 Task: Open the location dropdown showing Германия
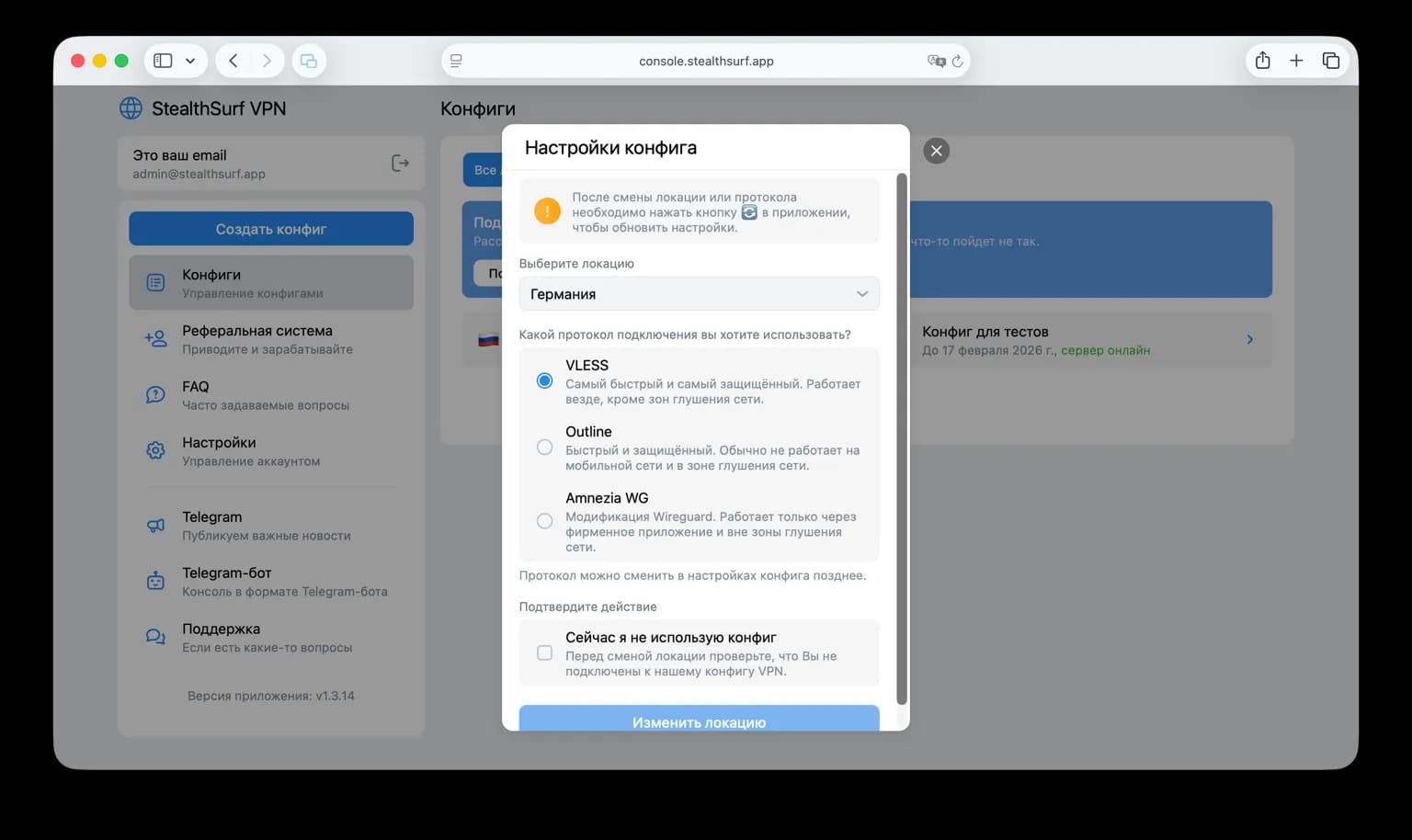[699, 294]
